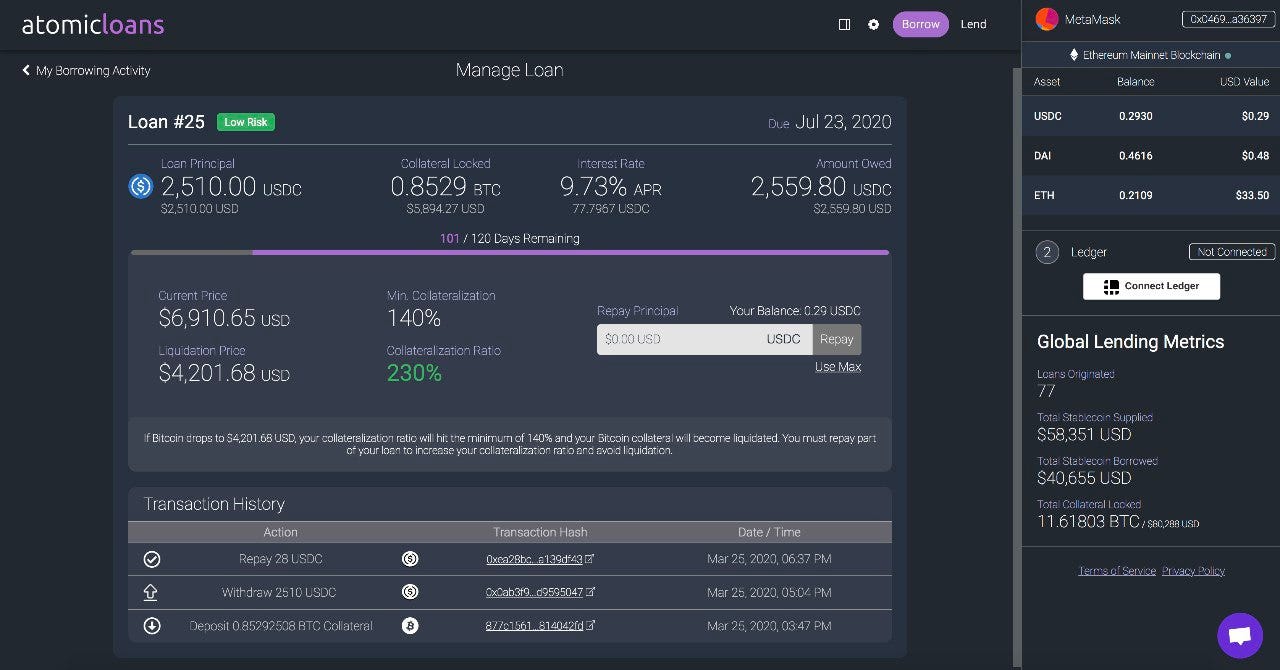Click the upload arrow icon in Withdraw row
Image resolution: width=1280 pixels, height=670 pixels.
[x=151, y=592]
